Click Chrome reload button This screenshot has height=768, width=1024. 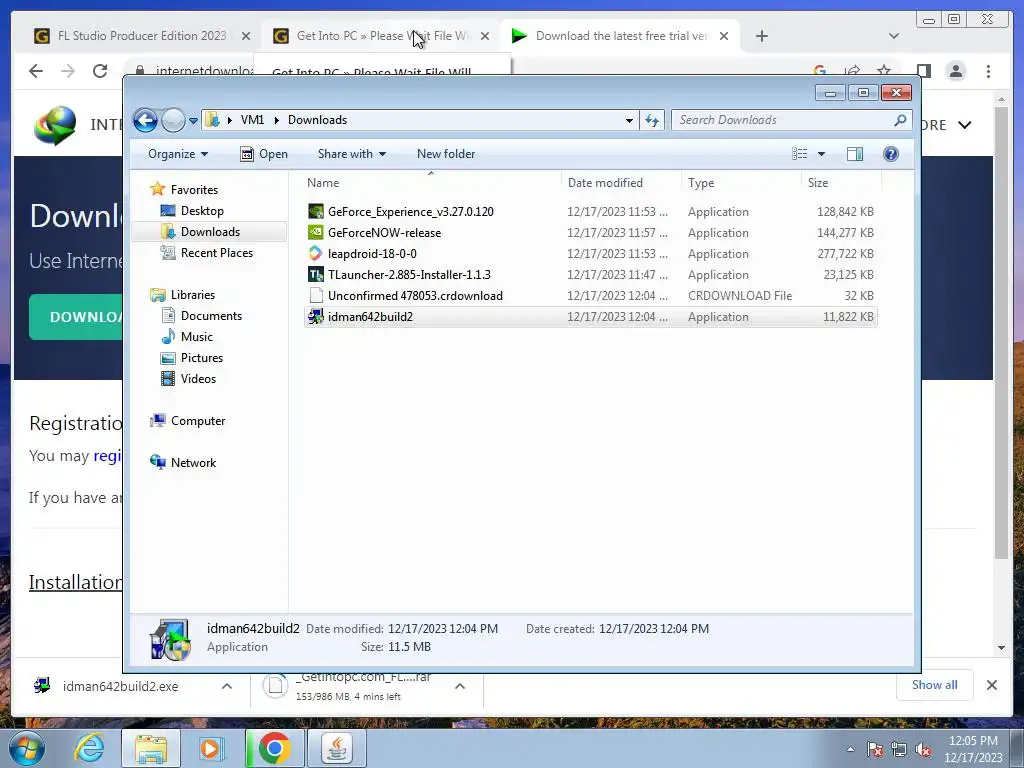(x=100, y=71)
